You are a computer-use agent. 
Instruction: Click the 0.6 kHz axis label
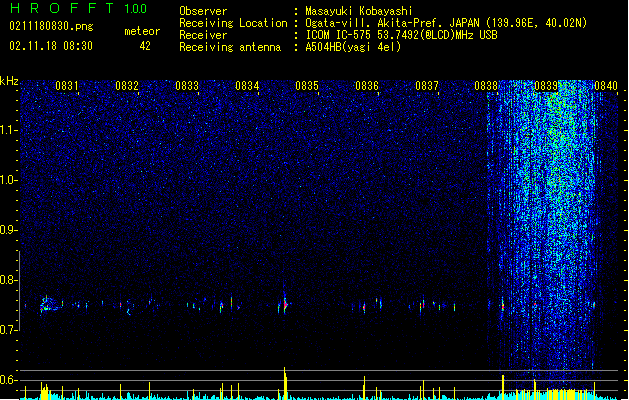(x=9, y=380)
